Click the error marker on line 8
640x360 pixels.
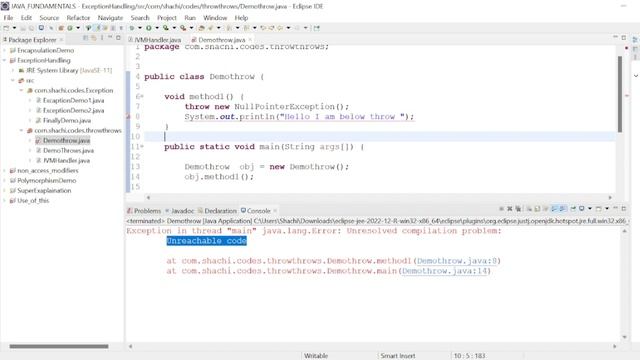pyautogui.click(x=128, y=116)
